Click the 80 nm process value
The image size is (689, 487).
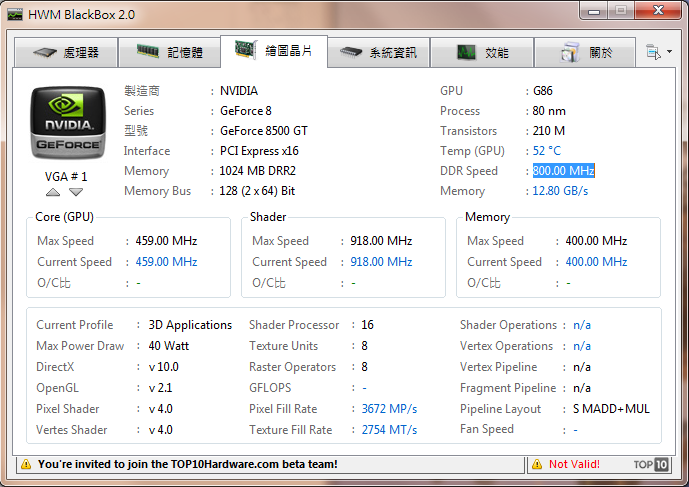(x=549, y=111)
